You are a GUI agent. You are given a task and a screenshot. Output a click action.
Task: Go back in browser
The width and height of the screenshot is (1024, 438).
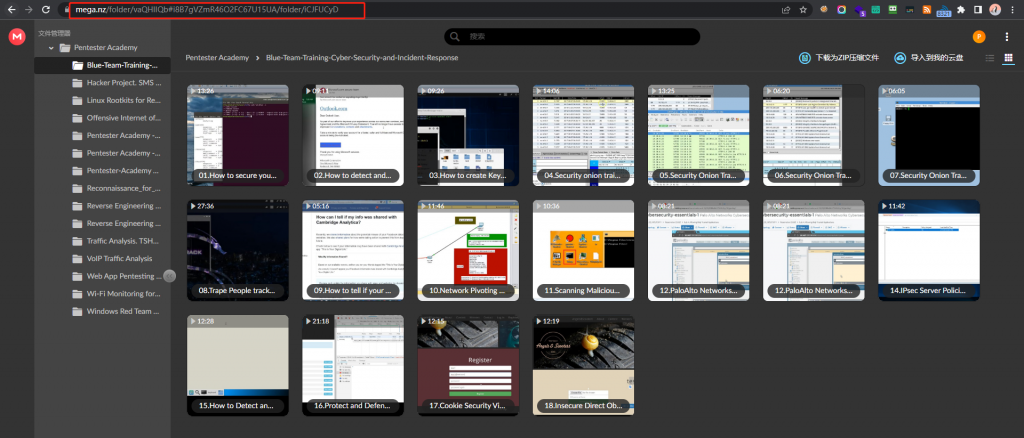point(10,10)
